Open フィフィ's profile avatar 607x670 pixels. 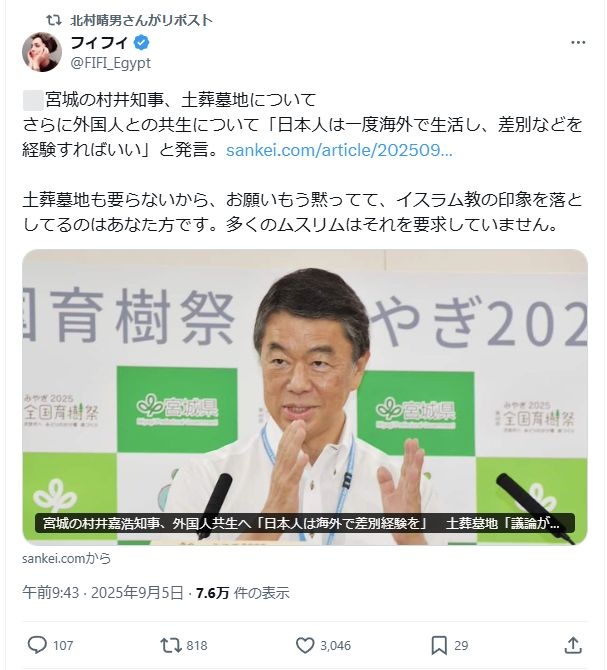[x=42, y=52]
